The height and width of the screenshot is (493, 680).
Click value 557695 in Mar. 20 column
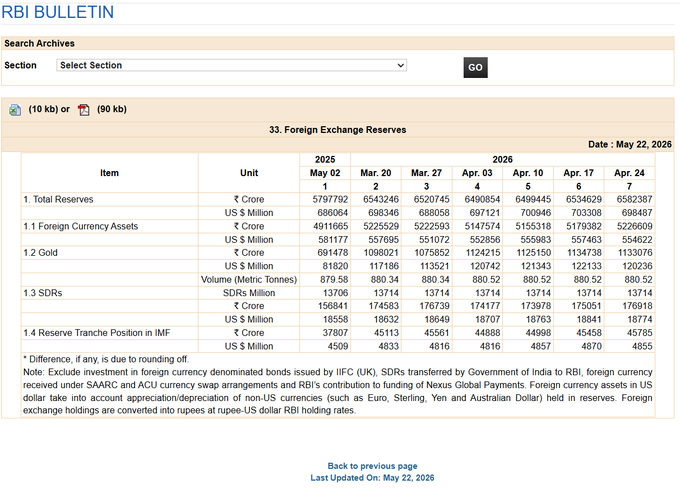click(x=383, y=240)
